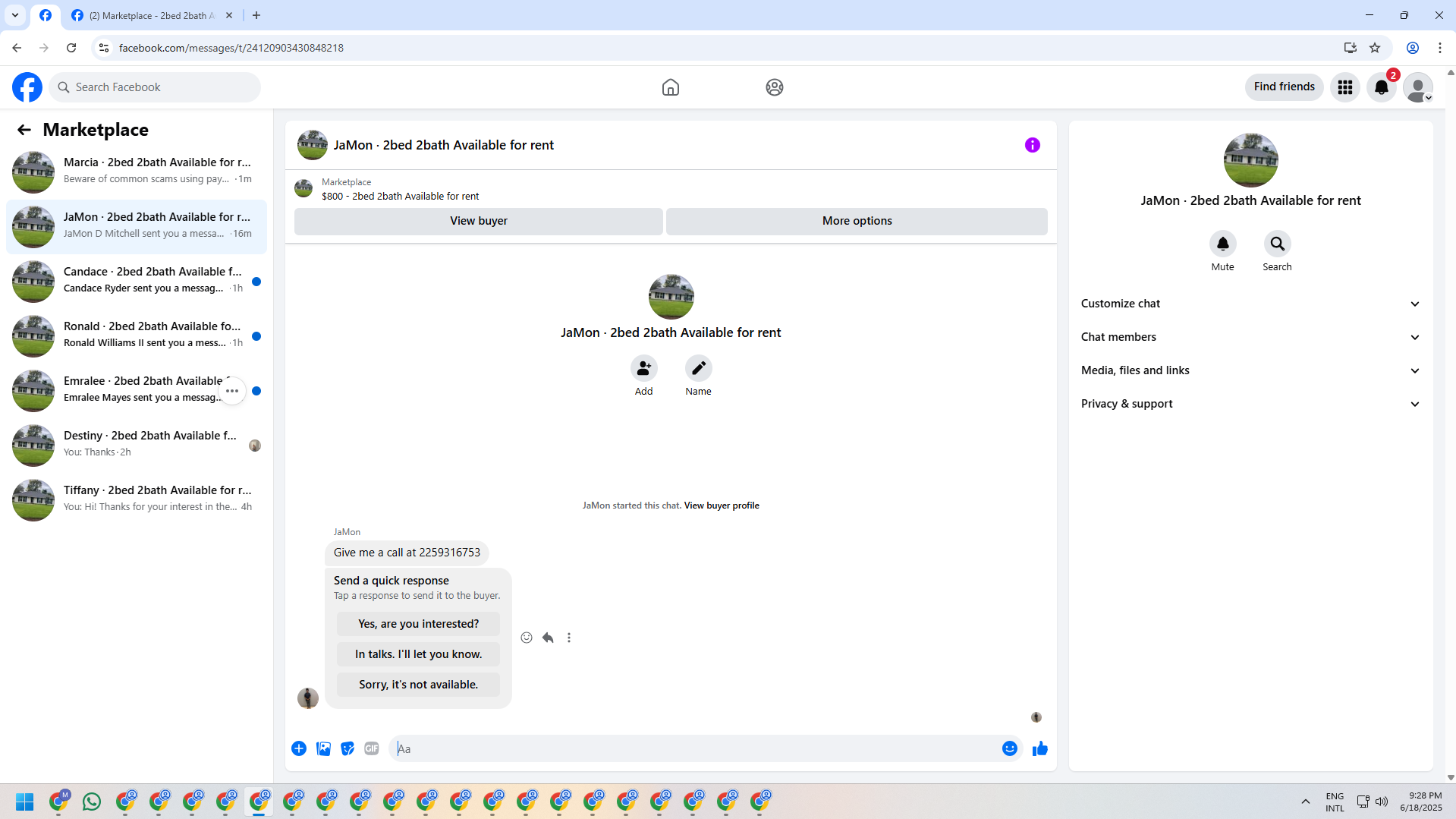Click the View buyer button
Image resolution: width=1456 pixels, height=819 pixels.
[479, 221]
